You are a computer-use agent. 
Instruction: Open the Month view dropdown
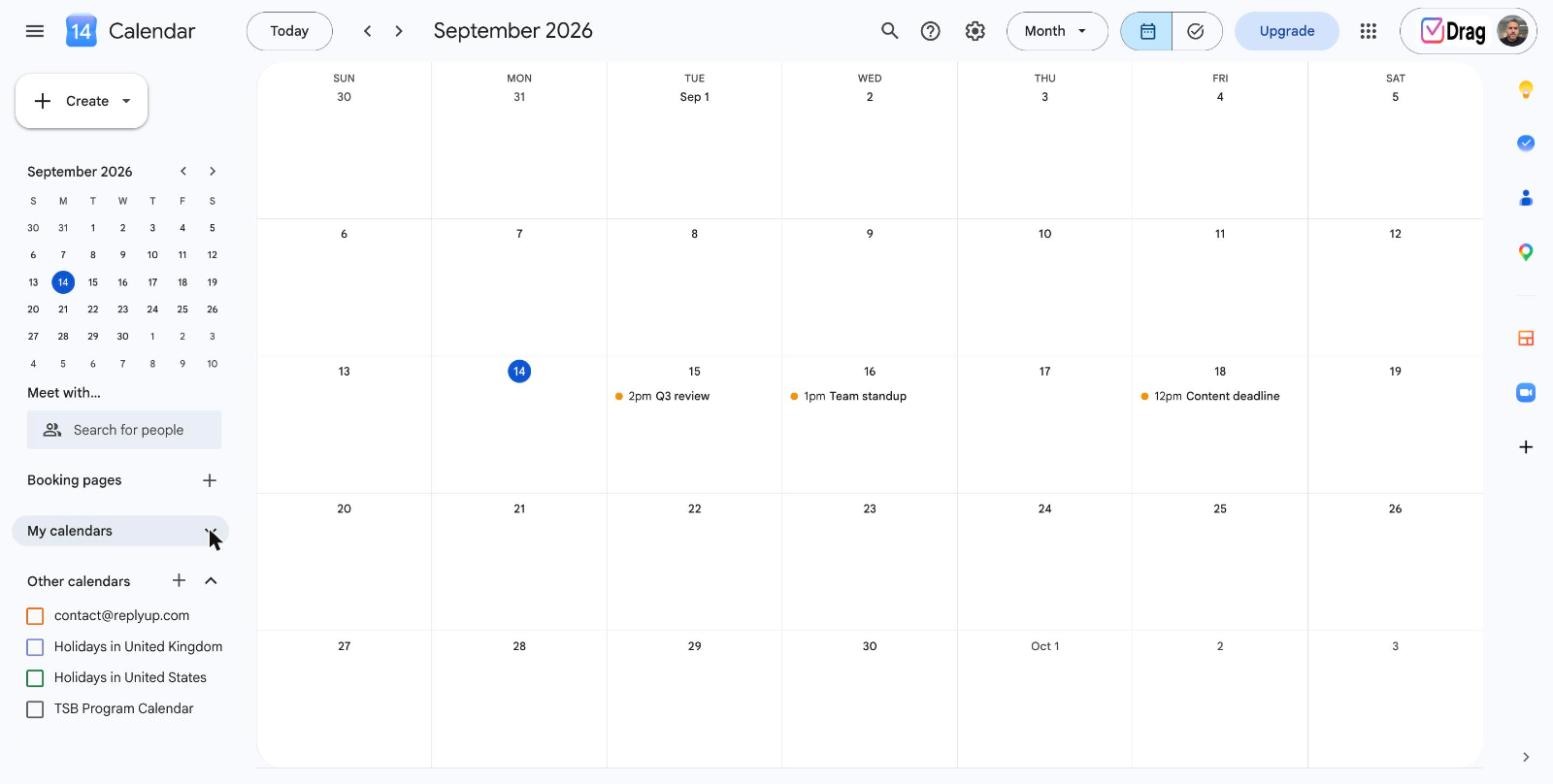click(x=1057, y=31)
